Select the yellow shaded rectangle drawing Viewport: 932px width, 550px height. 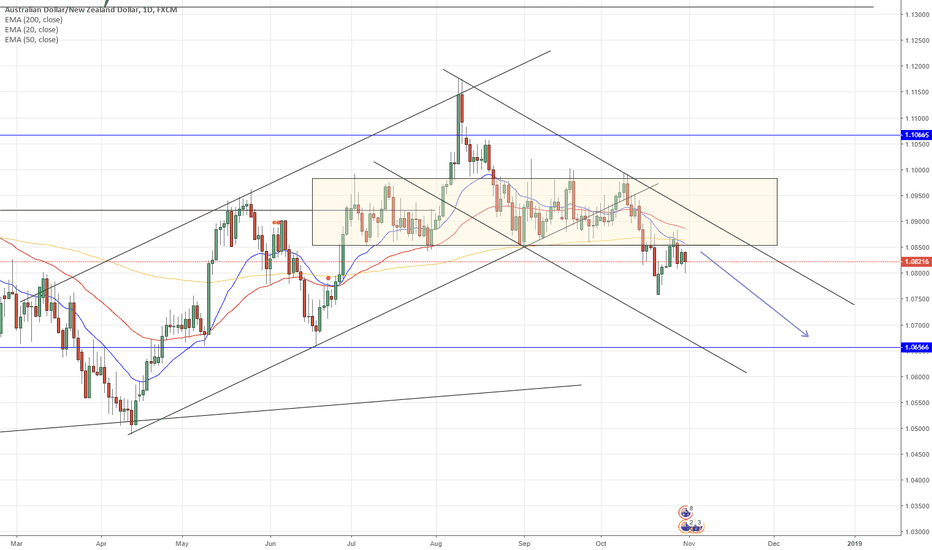[544, 212]
